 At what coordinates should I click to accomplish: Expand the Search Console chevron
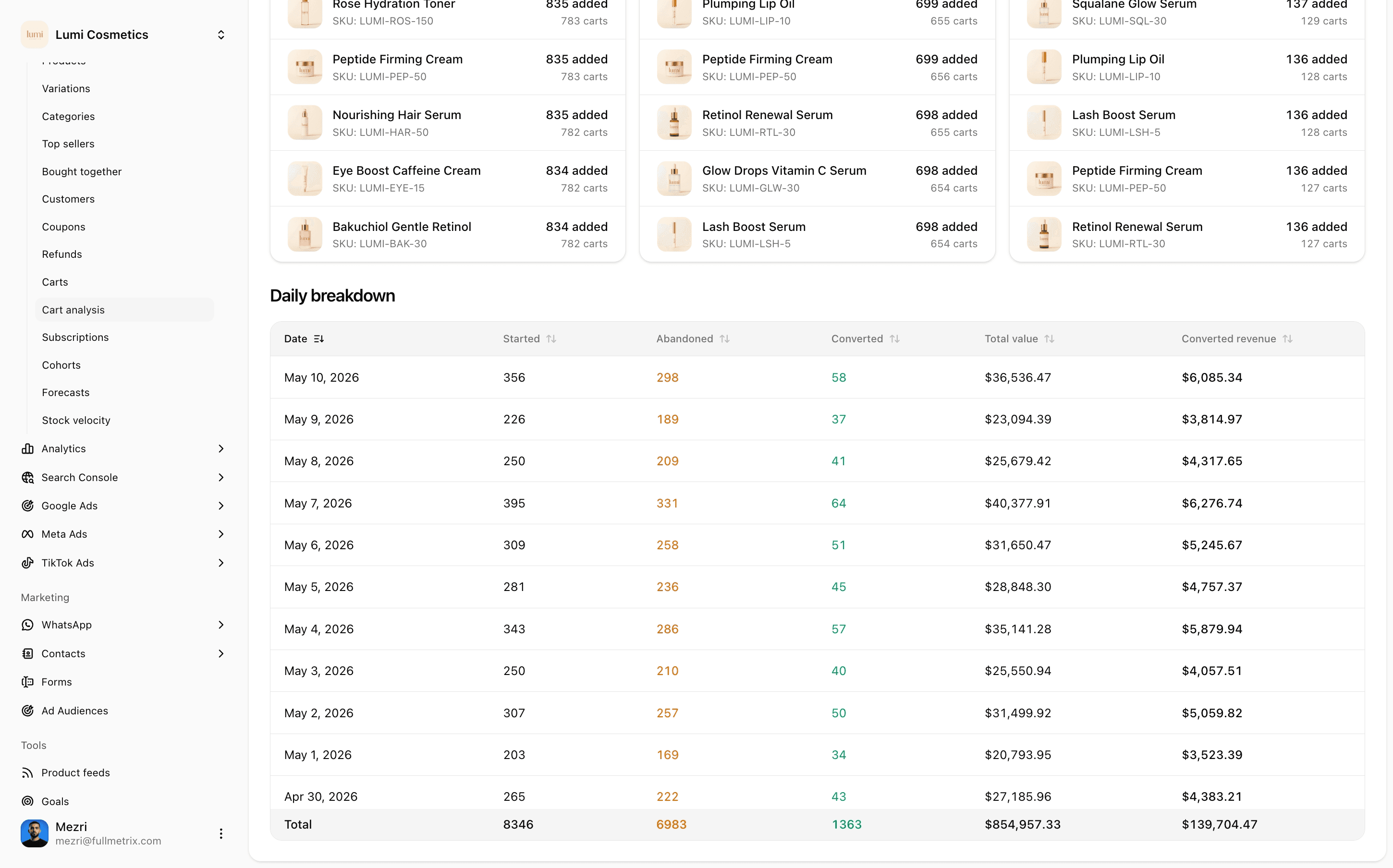(x=220, y=477)
